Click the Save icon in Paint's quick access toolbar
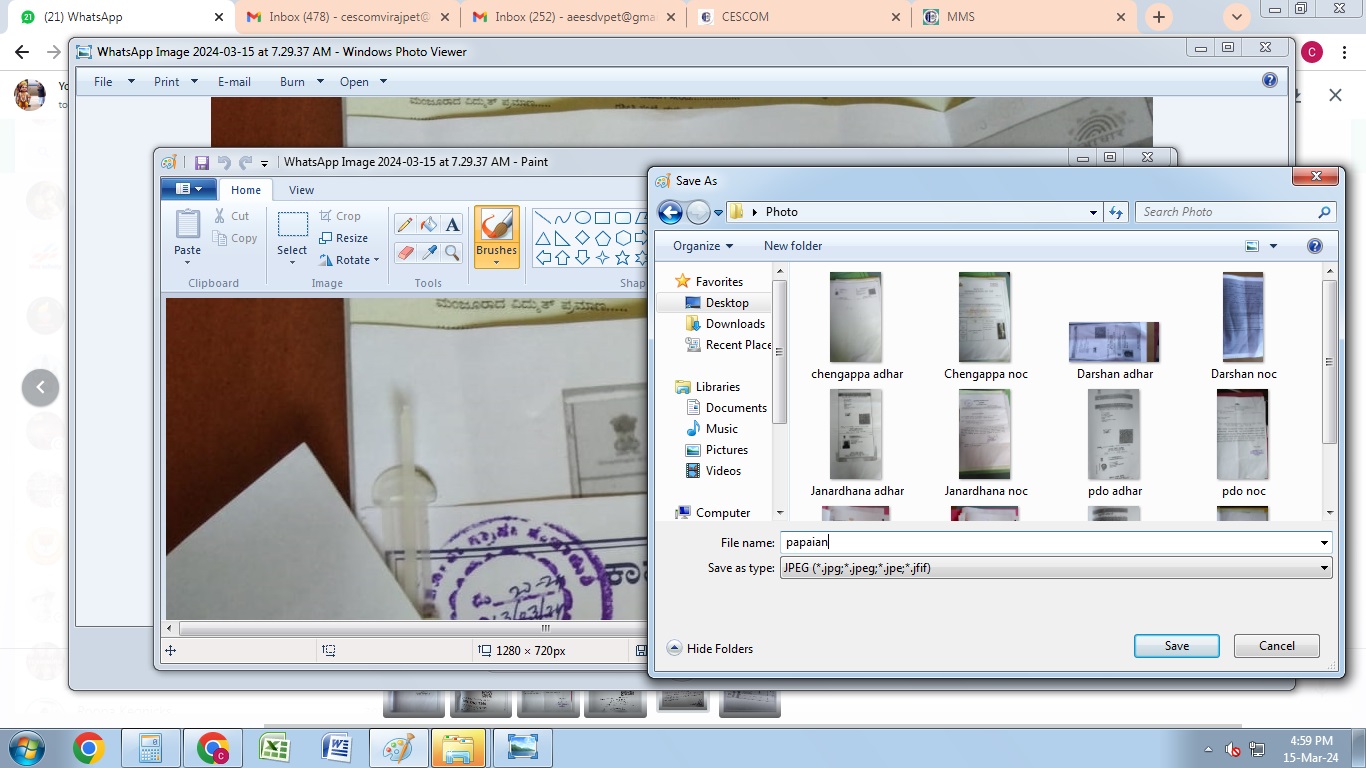 [x=202, y=162]
